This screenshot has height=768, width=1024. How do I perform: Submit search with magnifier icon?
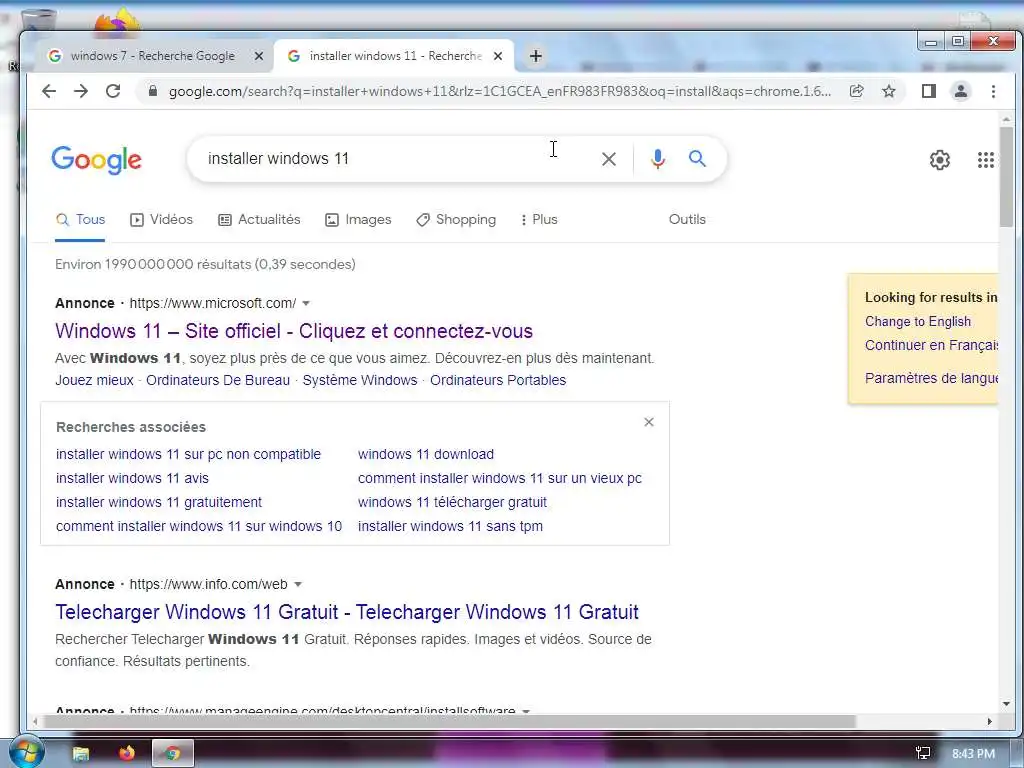tap(697, 158)
